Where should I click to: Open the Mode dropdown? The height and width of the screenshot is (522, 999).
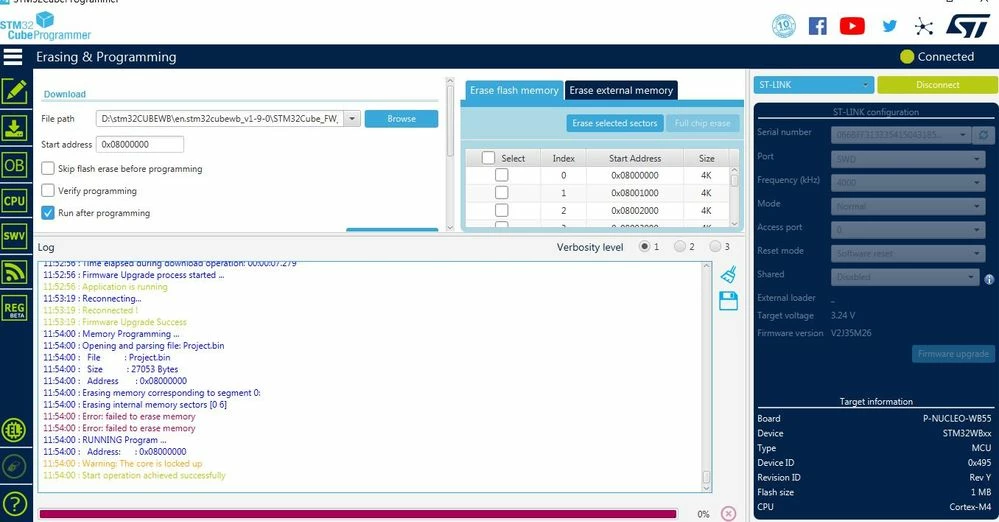click(x=908, y=206)
